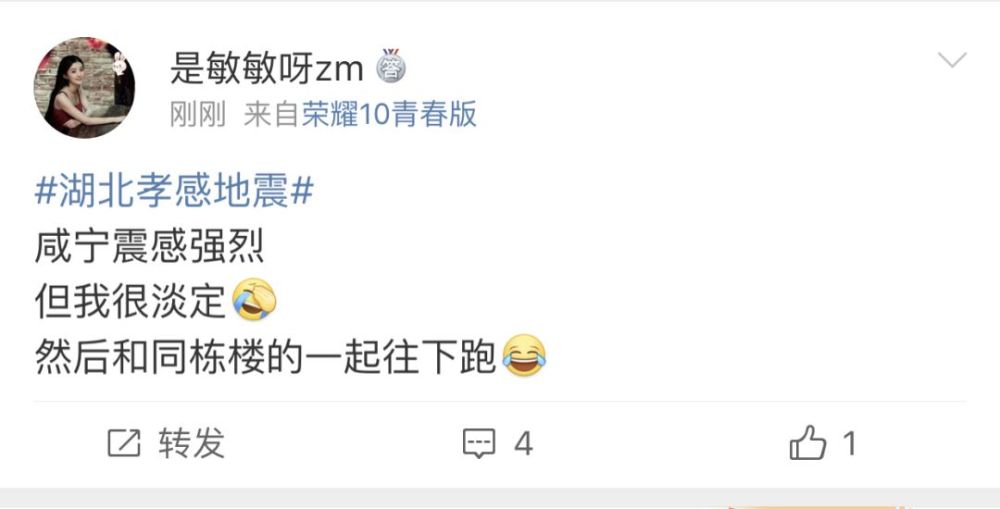1000x509 pixels.
Task: Tap the 转发 repost label
Action: click(191, 443)
